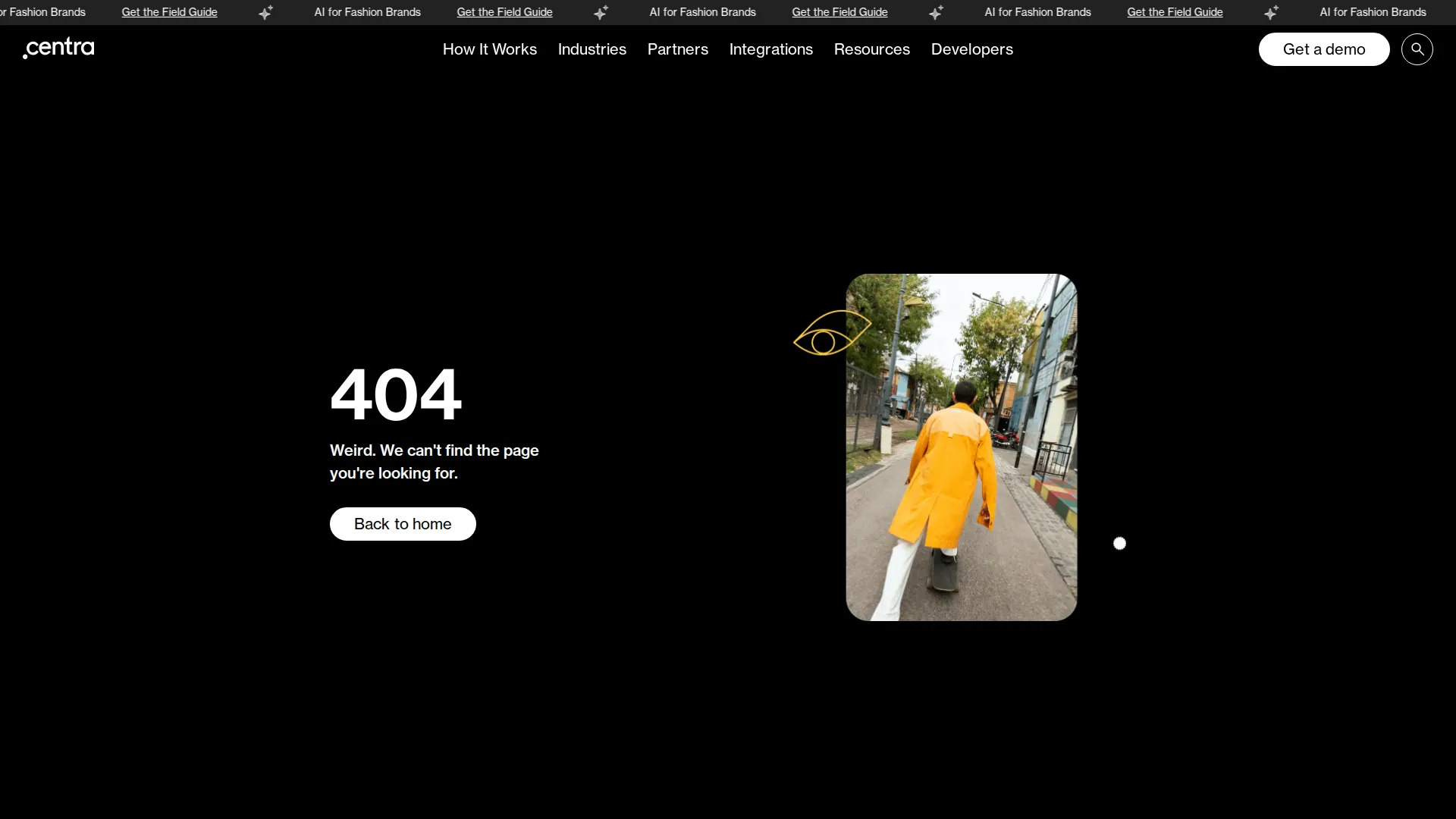Open the Industries menu

[591, 49]
